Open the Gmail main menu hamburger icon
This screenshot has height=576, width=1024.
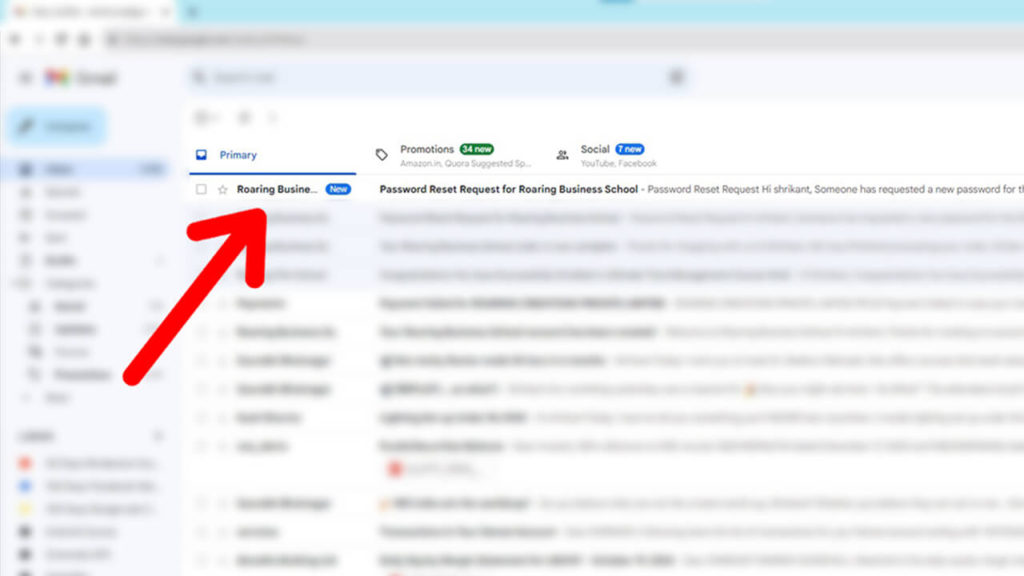click(25, 78)
